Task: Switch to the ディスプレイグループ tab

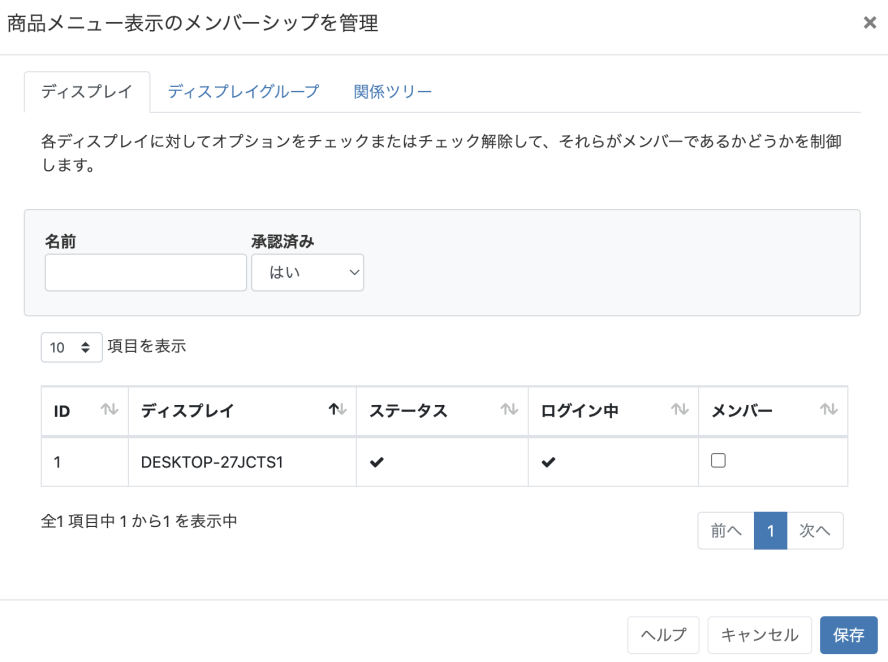Action: [244, 92]
